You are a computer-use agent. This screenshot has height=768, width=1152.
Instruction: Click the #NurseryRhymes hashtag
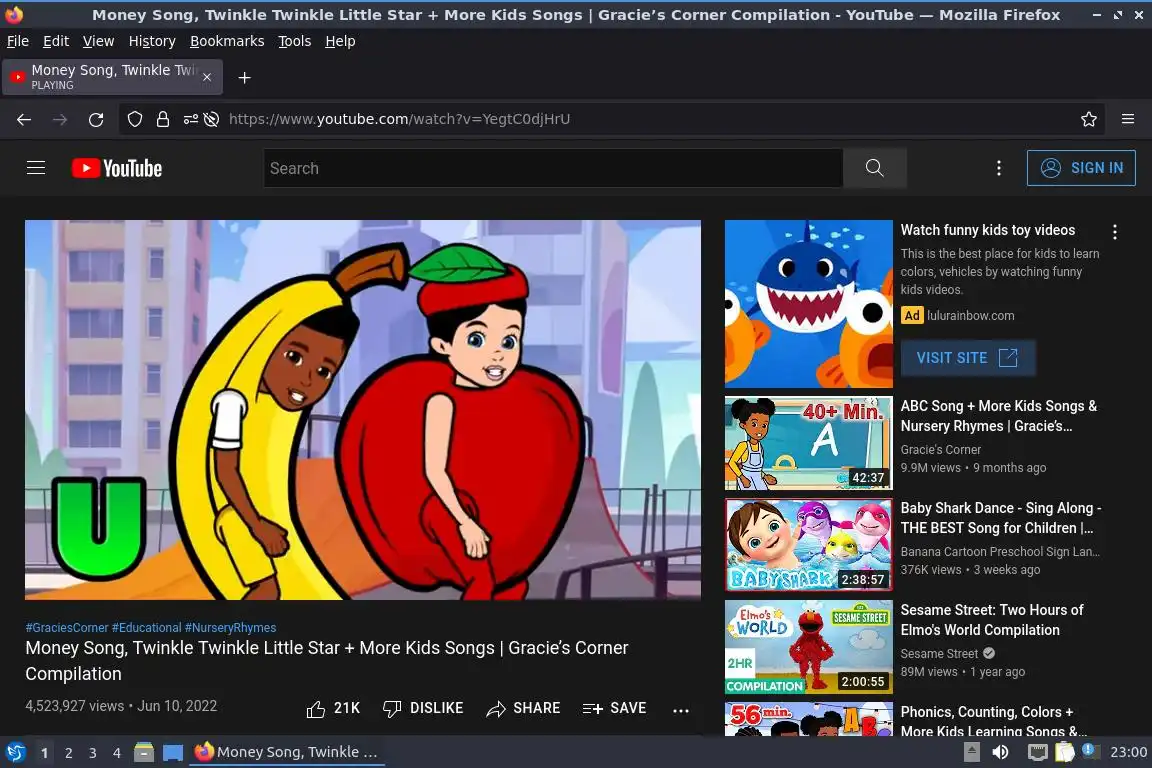tap(231, 628)
